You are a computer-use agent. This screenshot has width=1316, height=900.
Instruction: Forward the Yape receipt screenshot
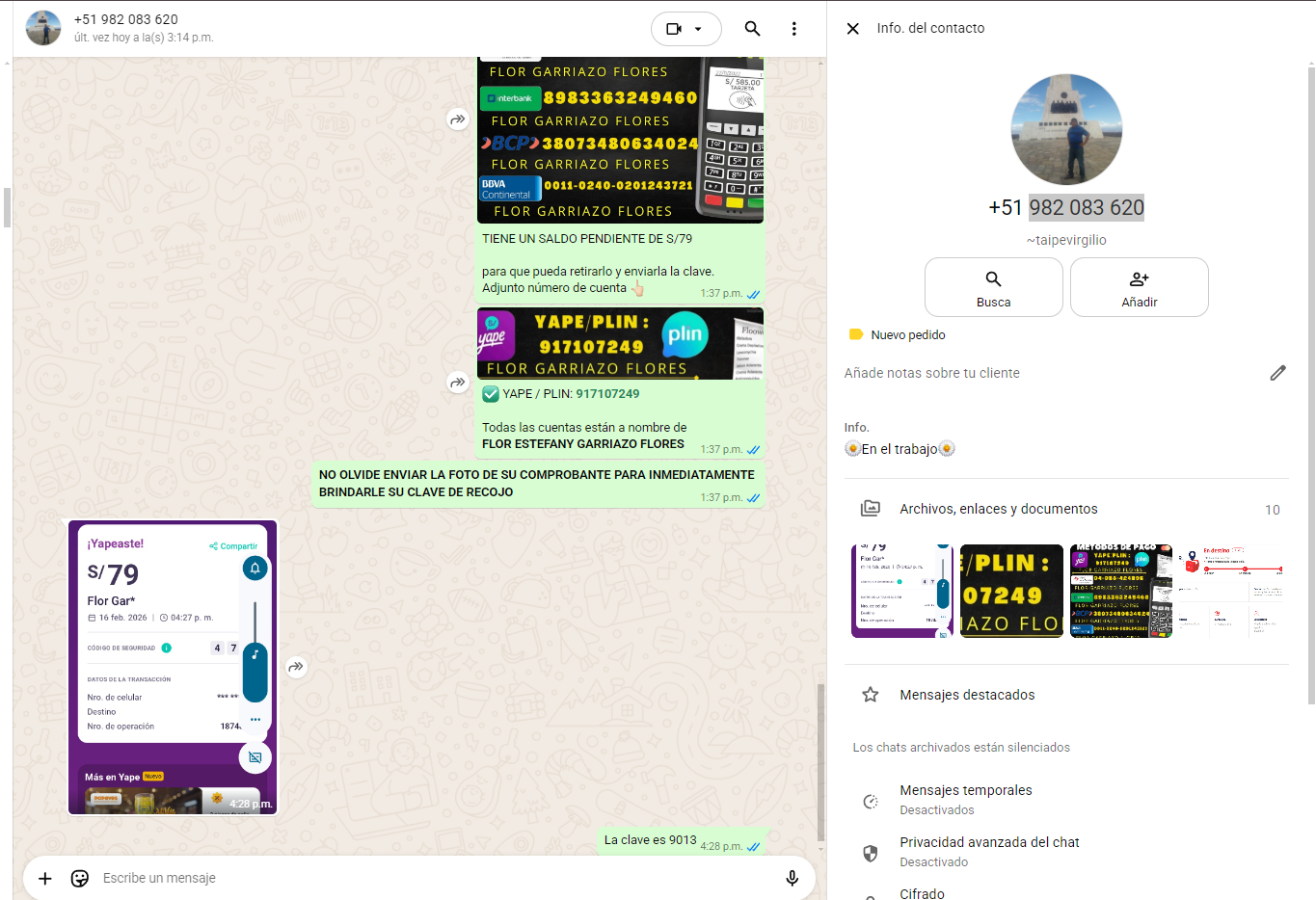click(297, 667)
